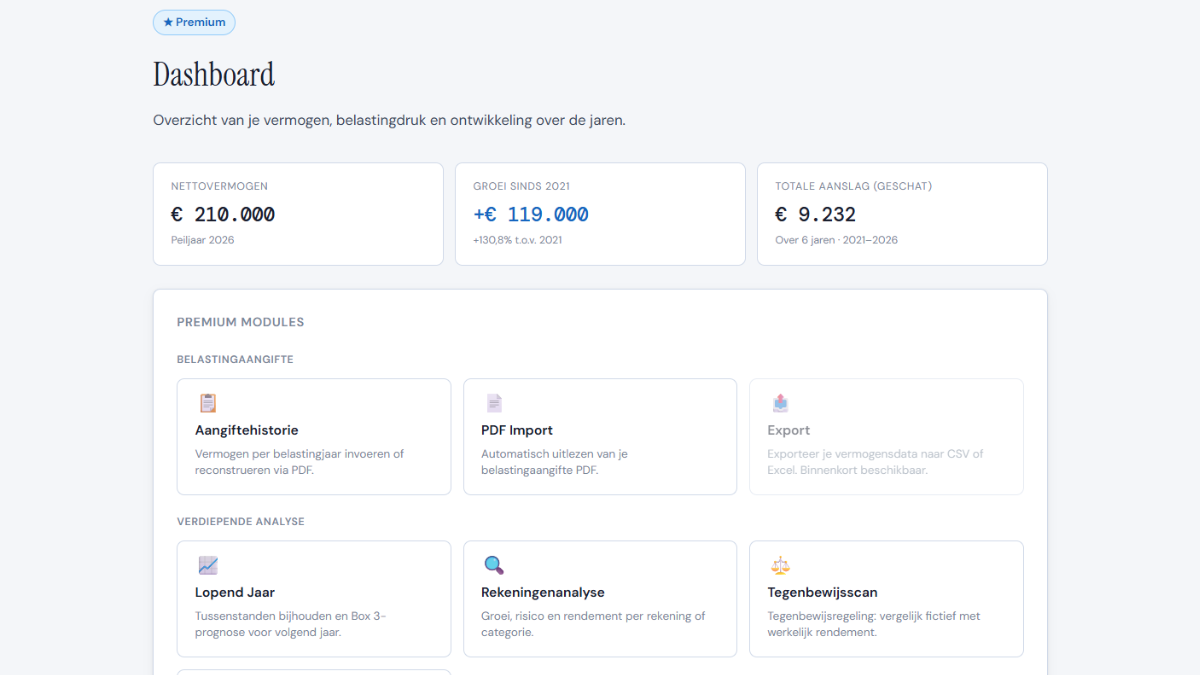The height and width of the screenshot is (675, 1200).
Task: Open the PDF Import module
Action: coord(600,436)
